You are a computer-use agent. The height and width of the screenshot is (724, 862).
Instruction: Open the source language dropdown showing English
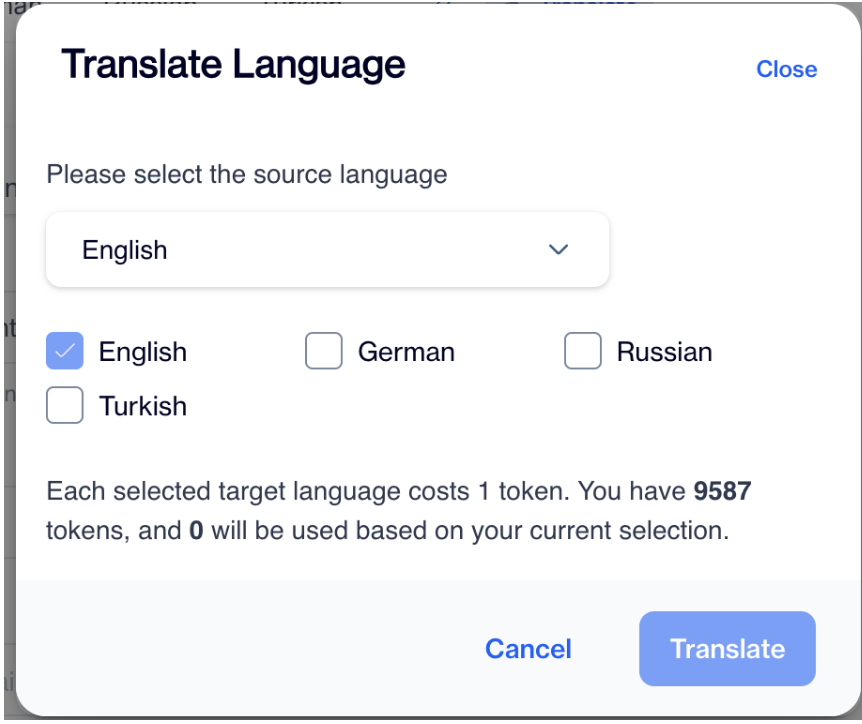(327, 250)
